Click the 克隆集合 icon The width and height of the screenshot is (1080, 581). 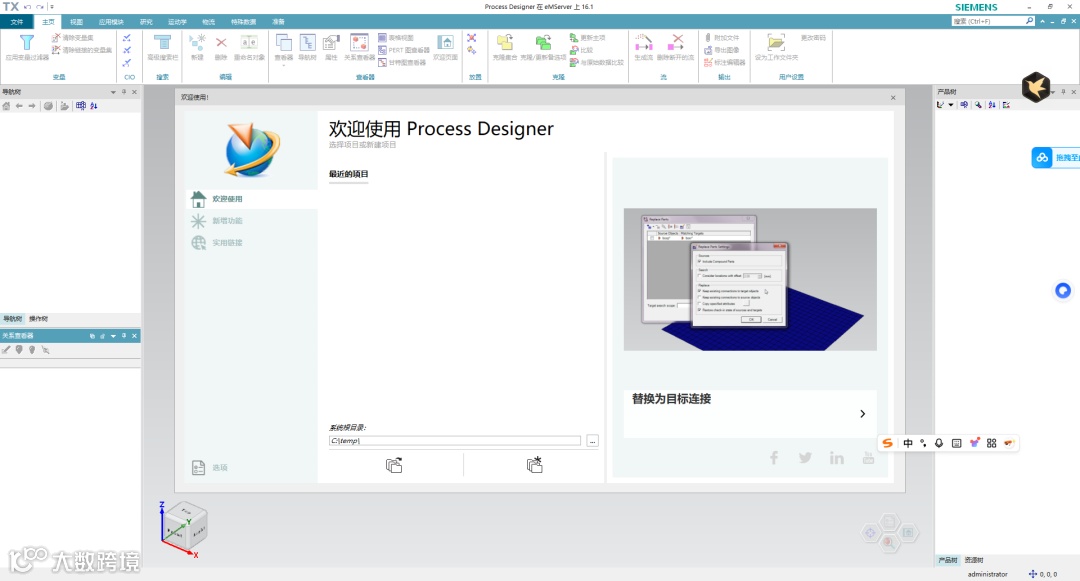(x=505, y=43)
